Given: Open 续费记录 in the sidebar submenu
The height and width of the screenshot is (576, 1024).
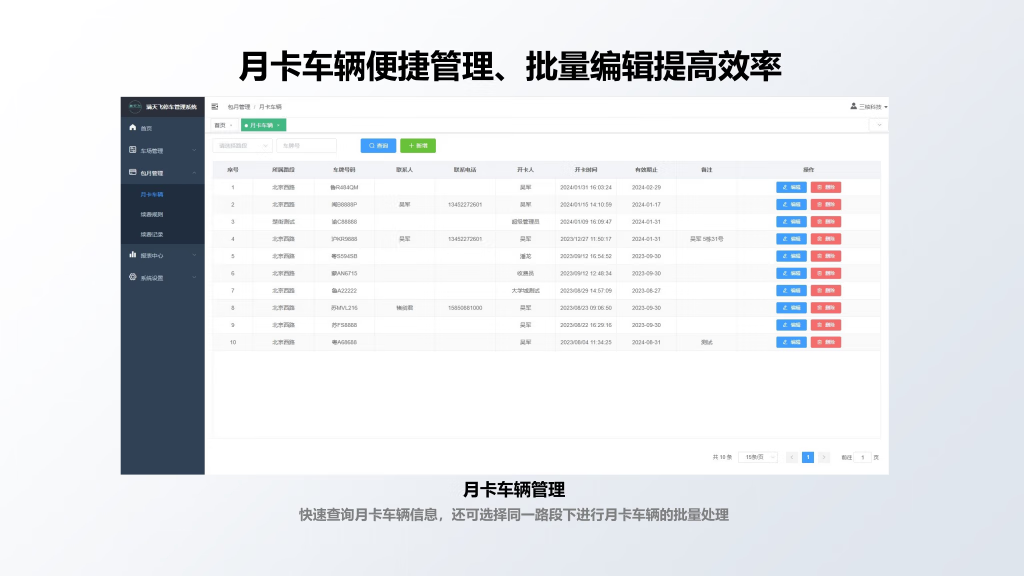Looking at the screenshot, I should (152, 234).
